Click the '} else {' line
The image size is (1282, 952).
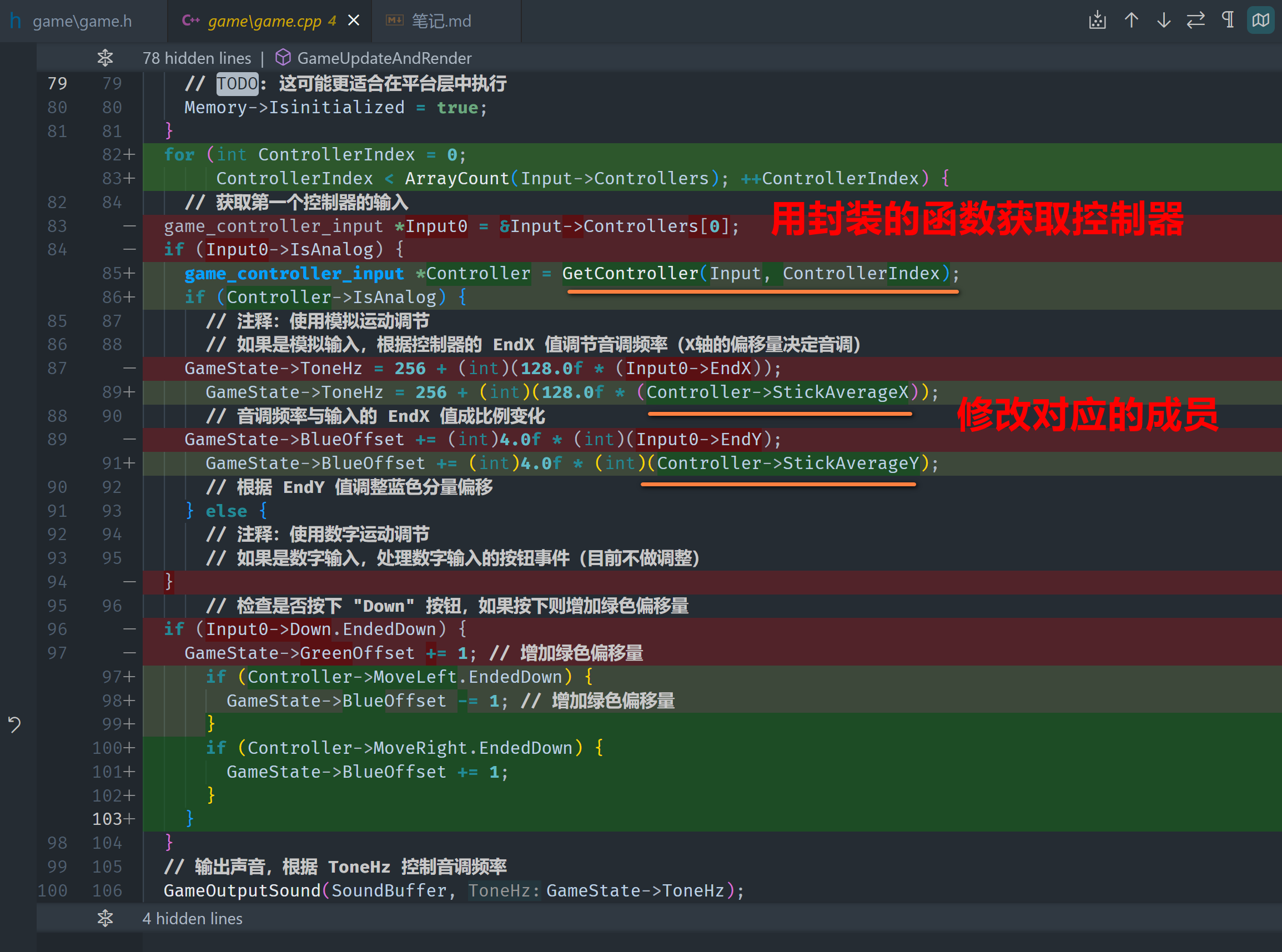[x=226, y=511]
